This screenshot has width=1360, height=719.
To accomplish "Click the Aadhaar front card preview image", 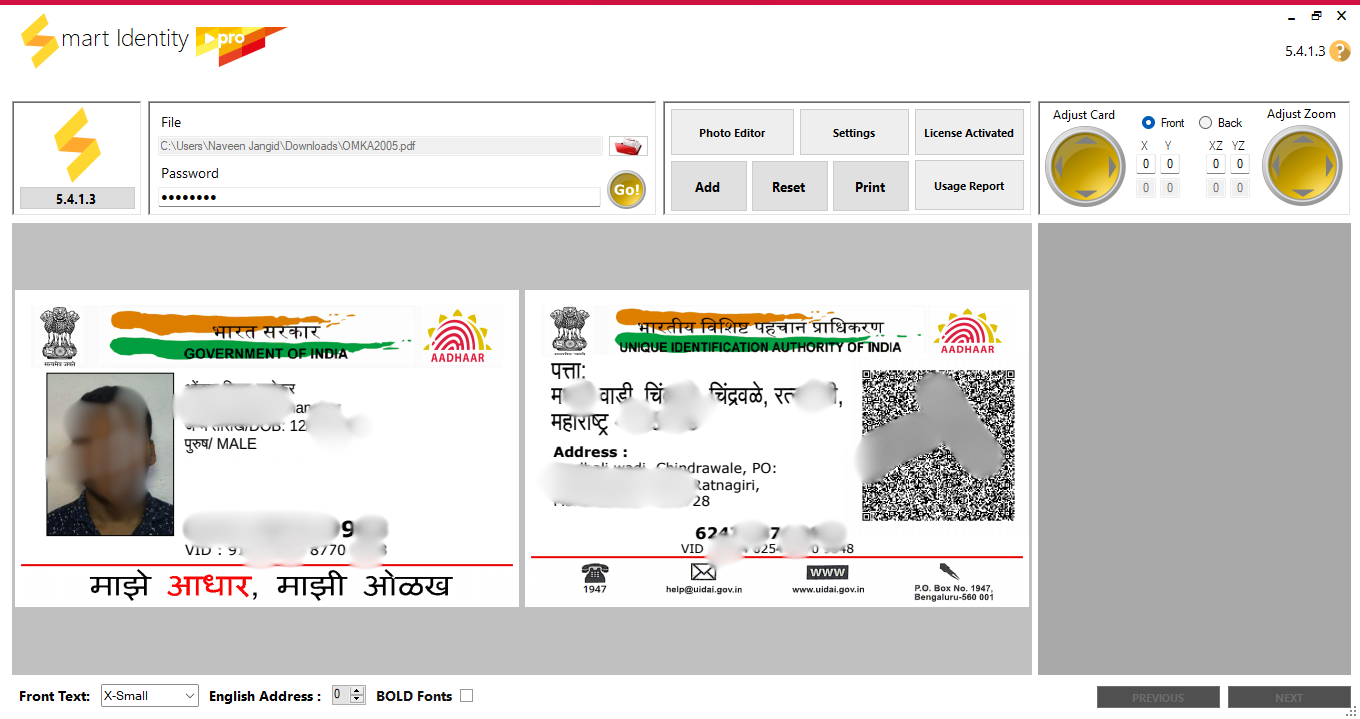I will (267, 448).
